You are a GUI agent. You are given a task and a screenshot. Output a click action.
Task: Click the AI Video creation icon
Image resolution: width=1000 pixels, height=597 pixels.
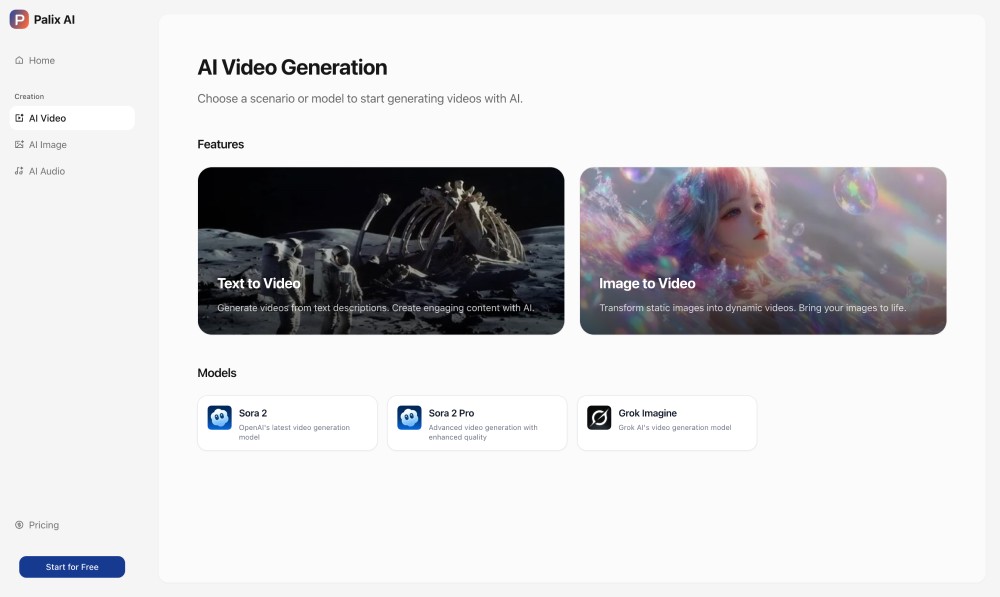point(20,118)
